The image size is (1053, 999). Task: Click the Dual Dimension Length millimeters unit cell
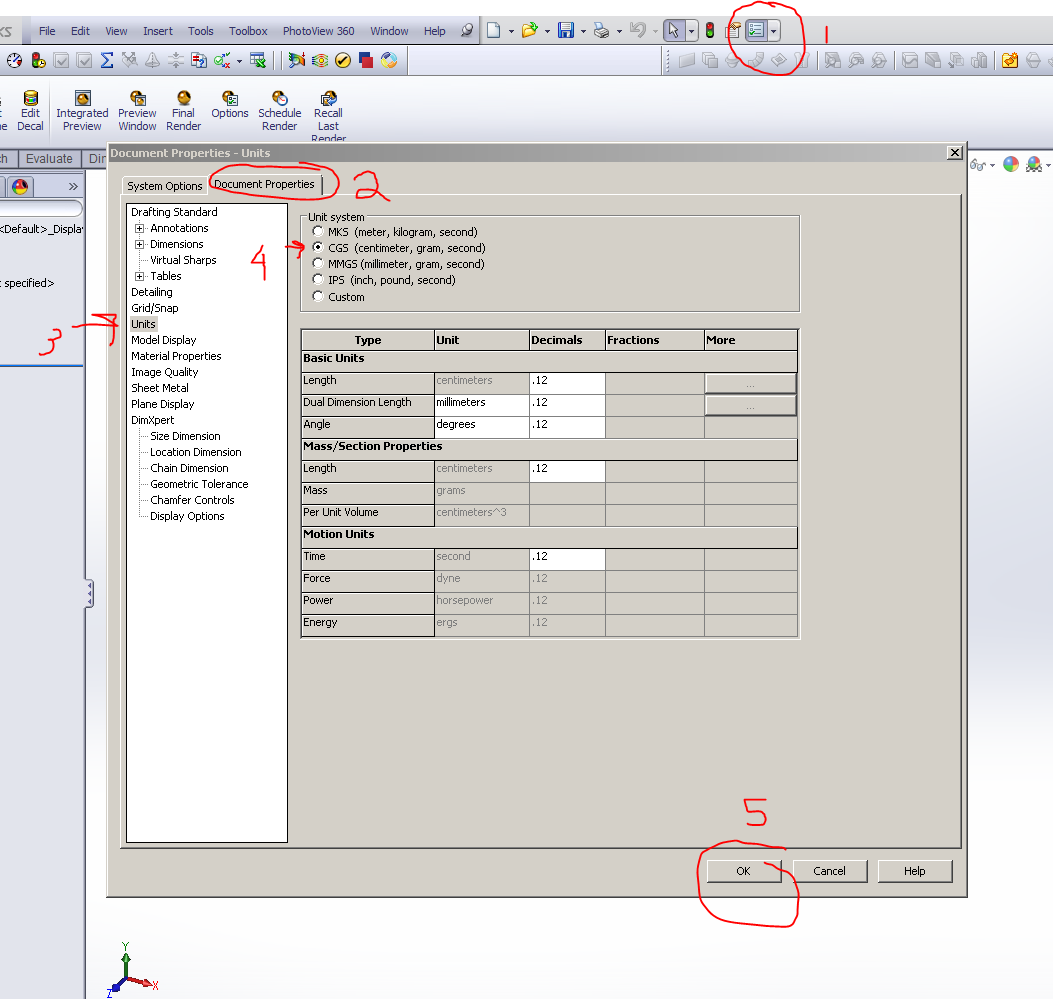(x=482, y=406)
